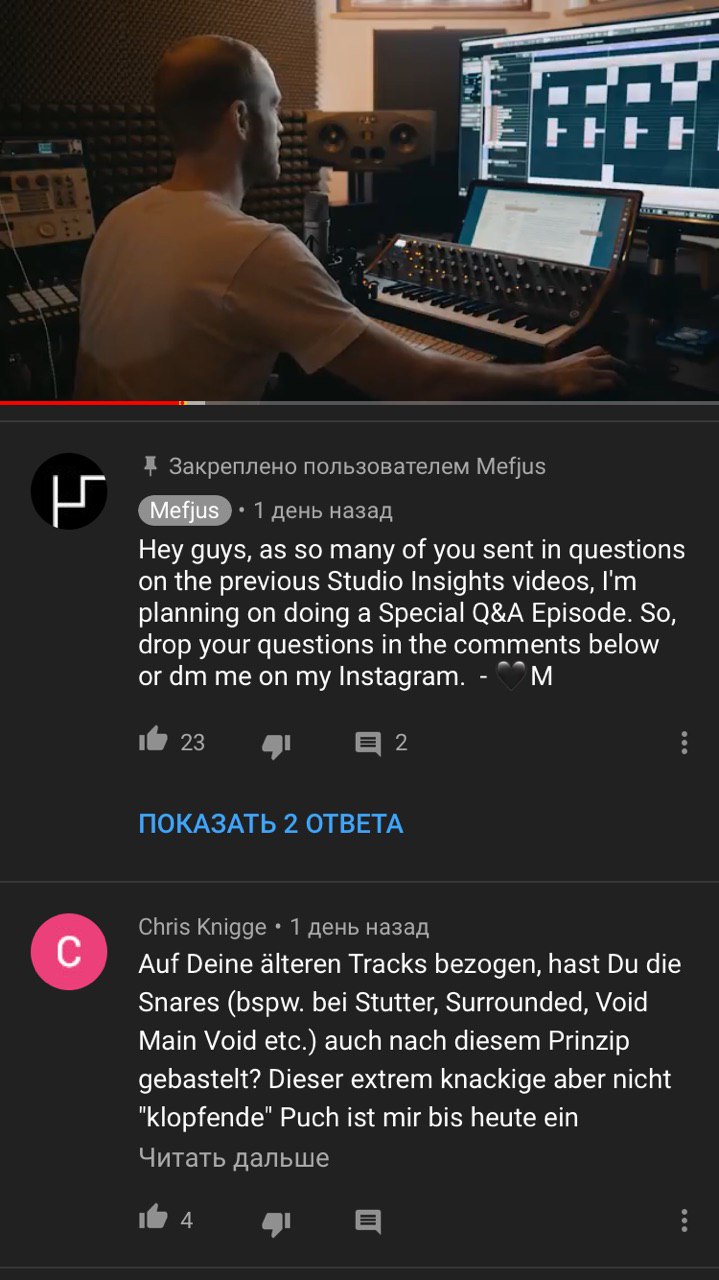
Task: Reply to Chris Knigge's comment
Action: click(x=368, y=1222)
